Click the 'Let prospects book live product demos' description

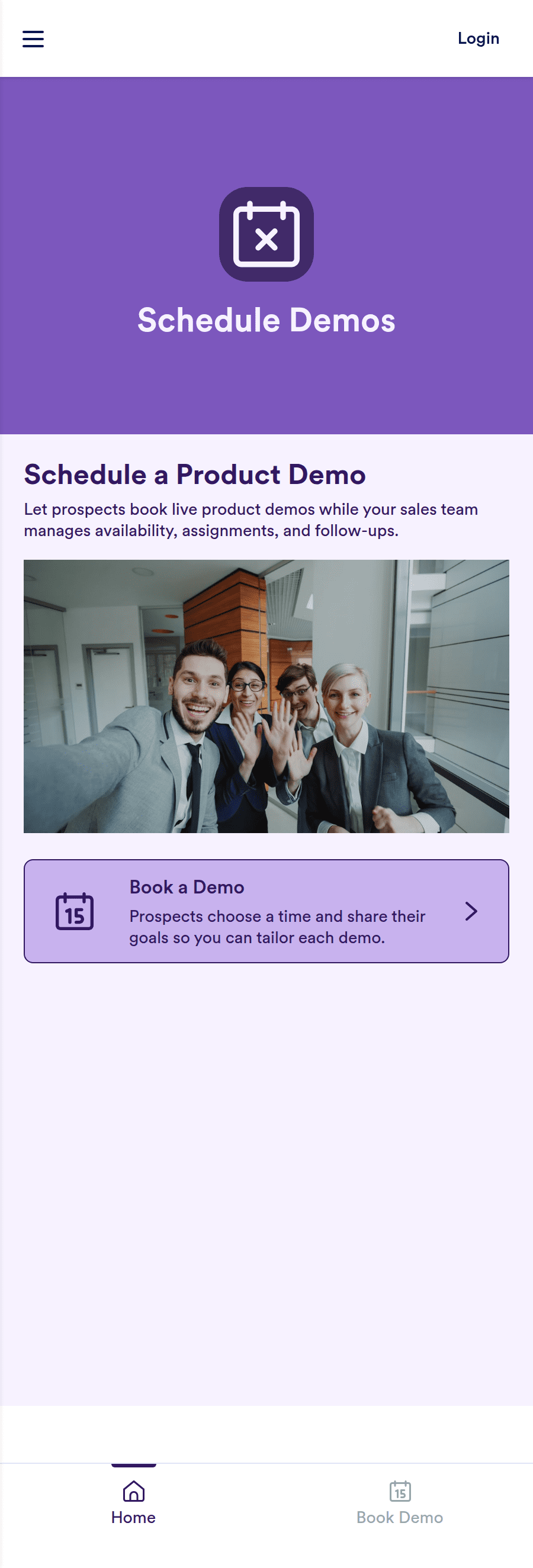click(251, 520)
